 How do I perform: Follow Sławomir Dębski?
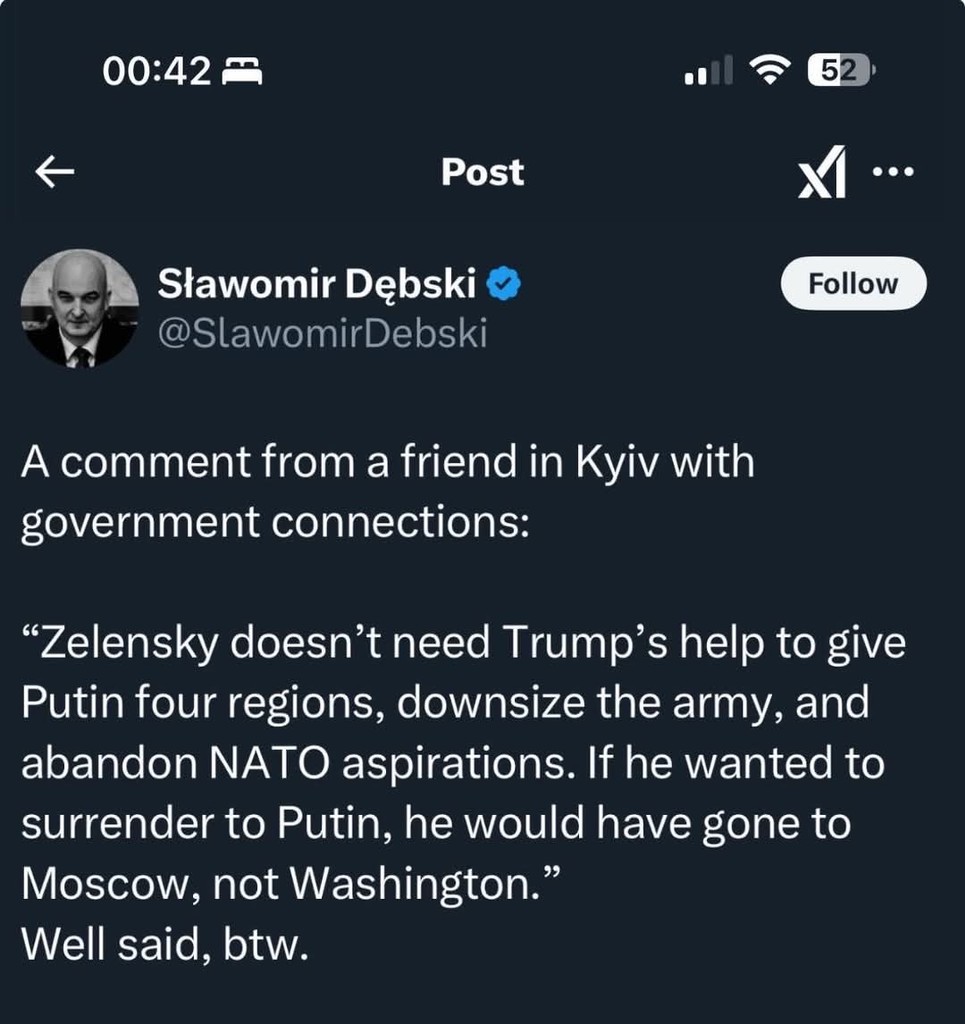[852, 284]
